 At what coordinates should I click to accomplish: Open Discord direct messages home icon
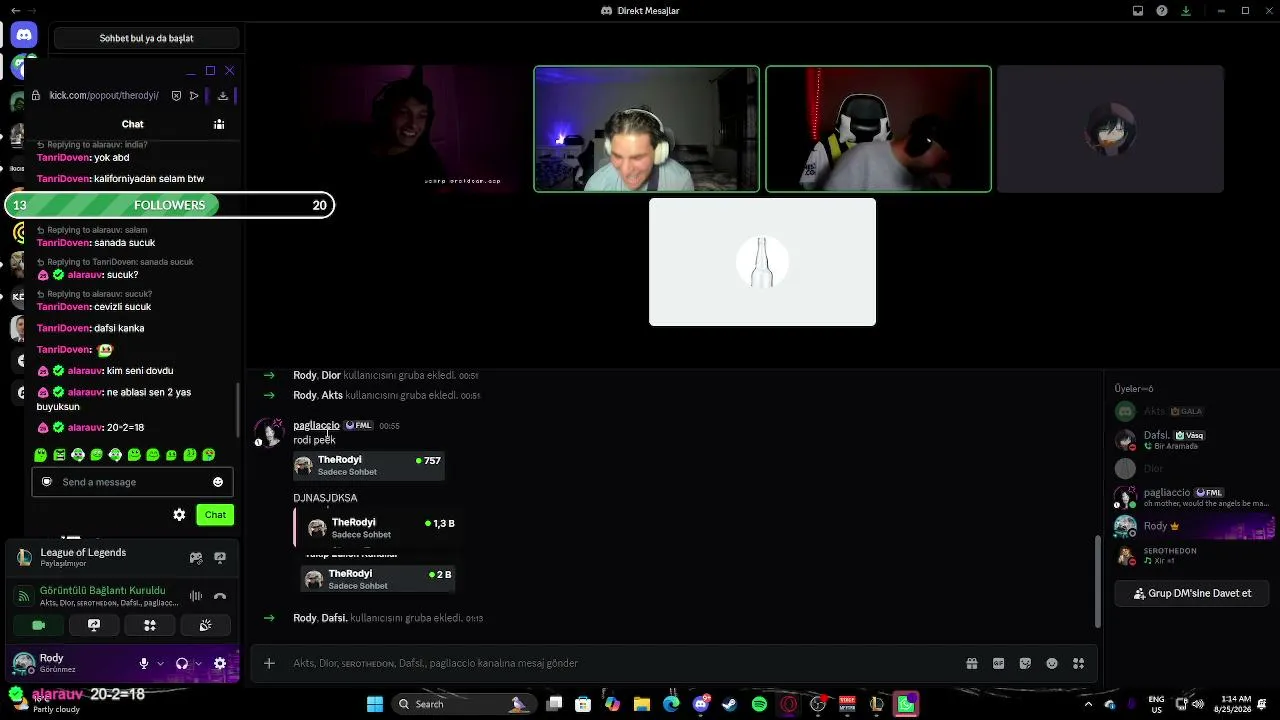coord(24,35)
